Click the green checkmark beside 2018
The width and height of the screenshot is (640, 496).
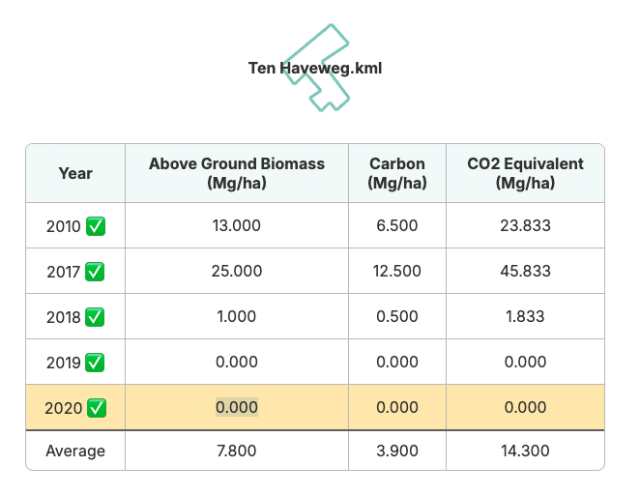[95, 317]
